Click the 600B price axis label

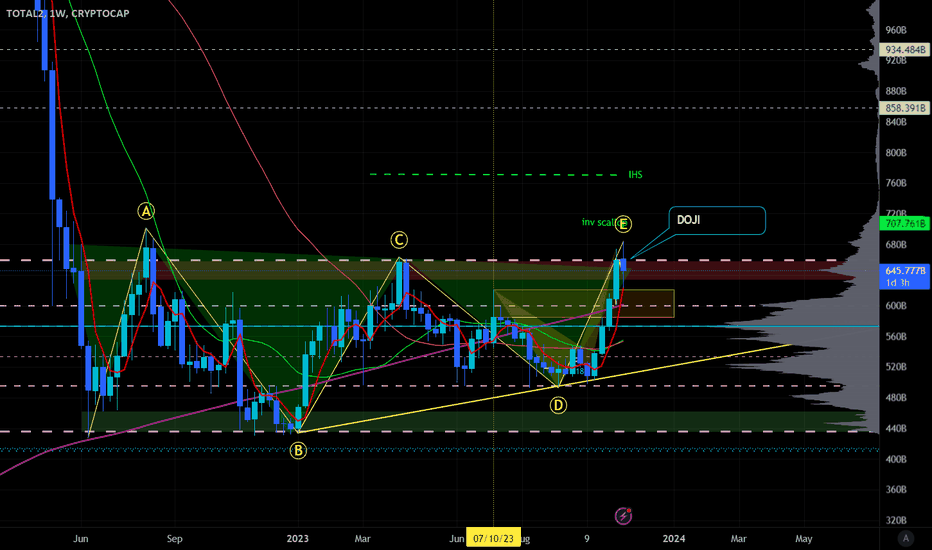[x=896, y=306]
